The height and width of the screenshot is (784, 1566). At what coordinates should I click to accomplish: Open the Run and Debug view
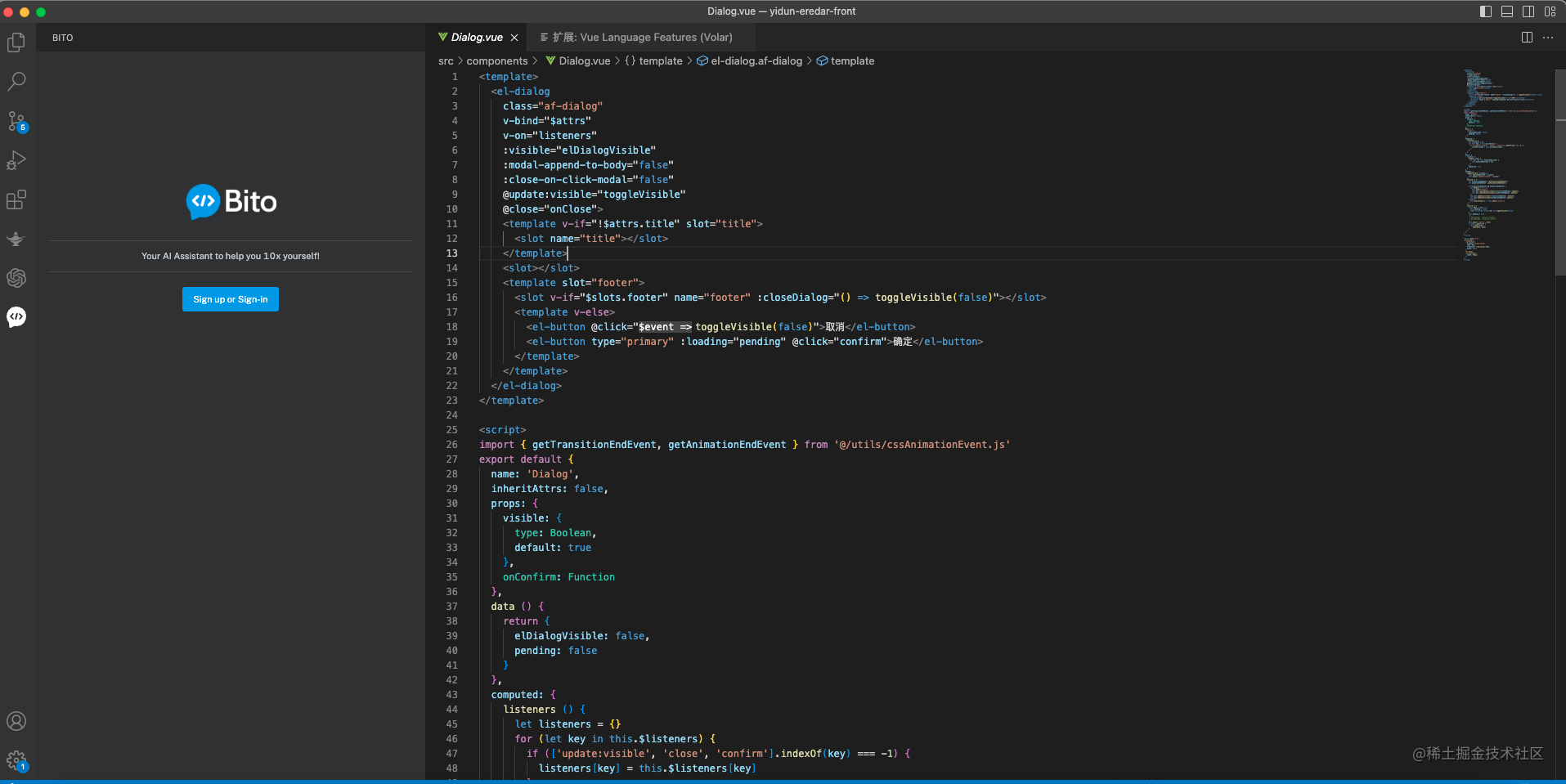[16, 160]
